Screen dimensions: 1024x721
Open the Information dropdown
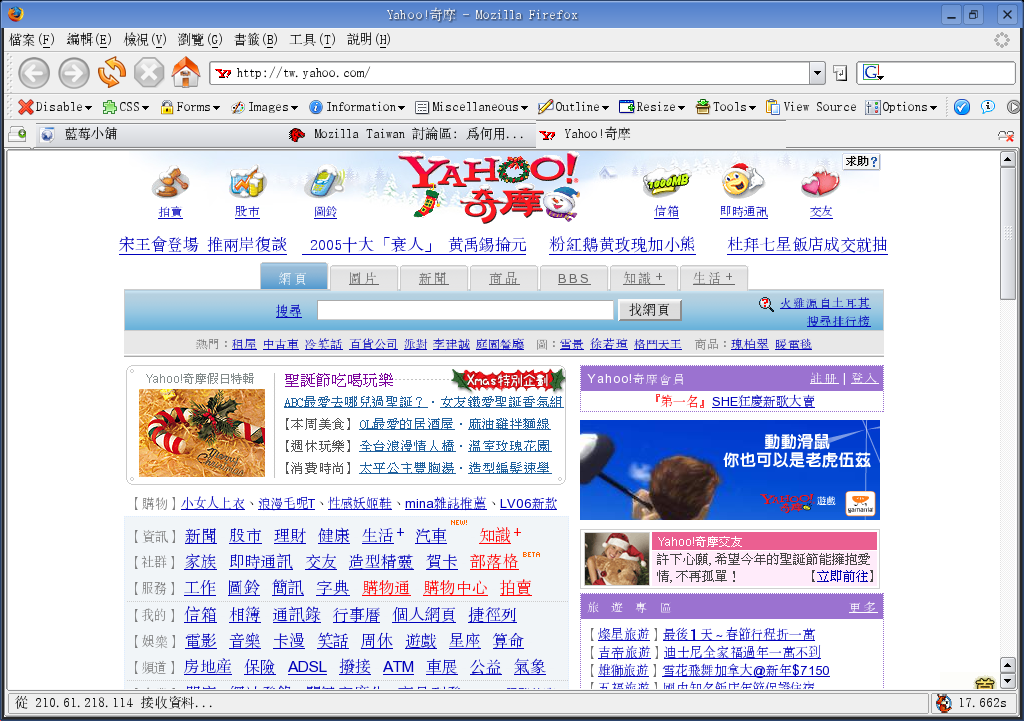point(357,107)
